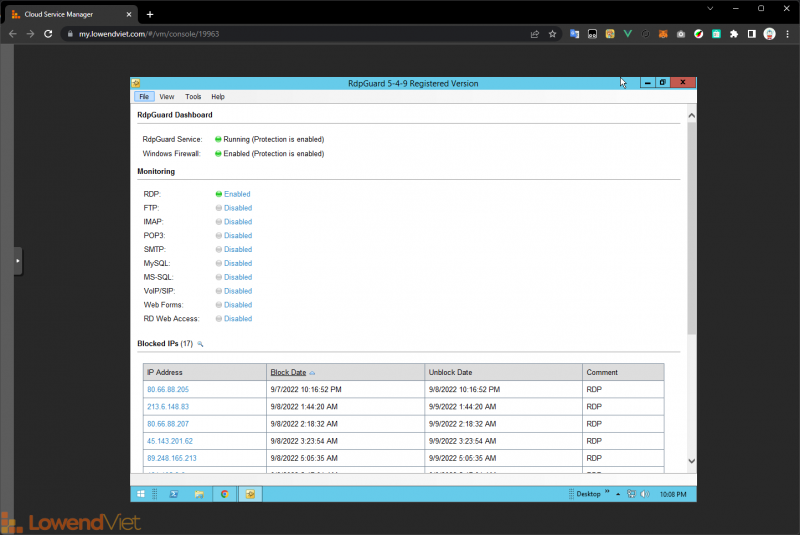Open blocked IP 45.143.201.62
Screen dimensions: 800x535
point(170,441)
